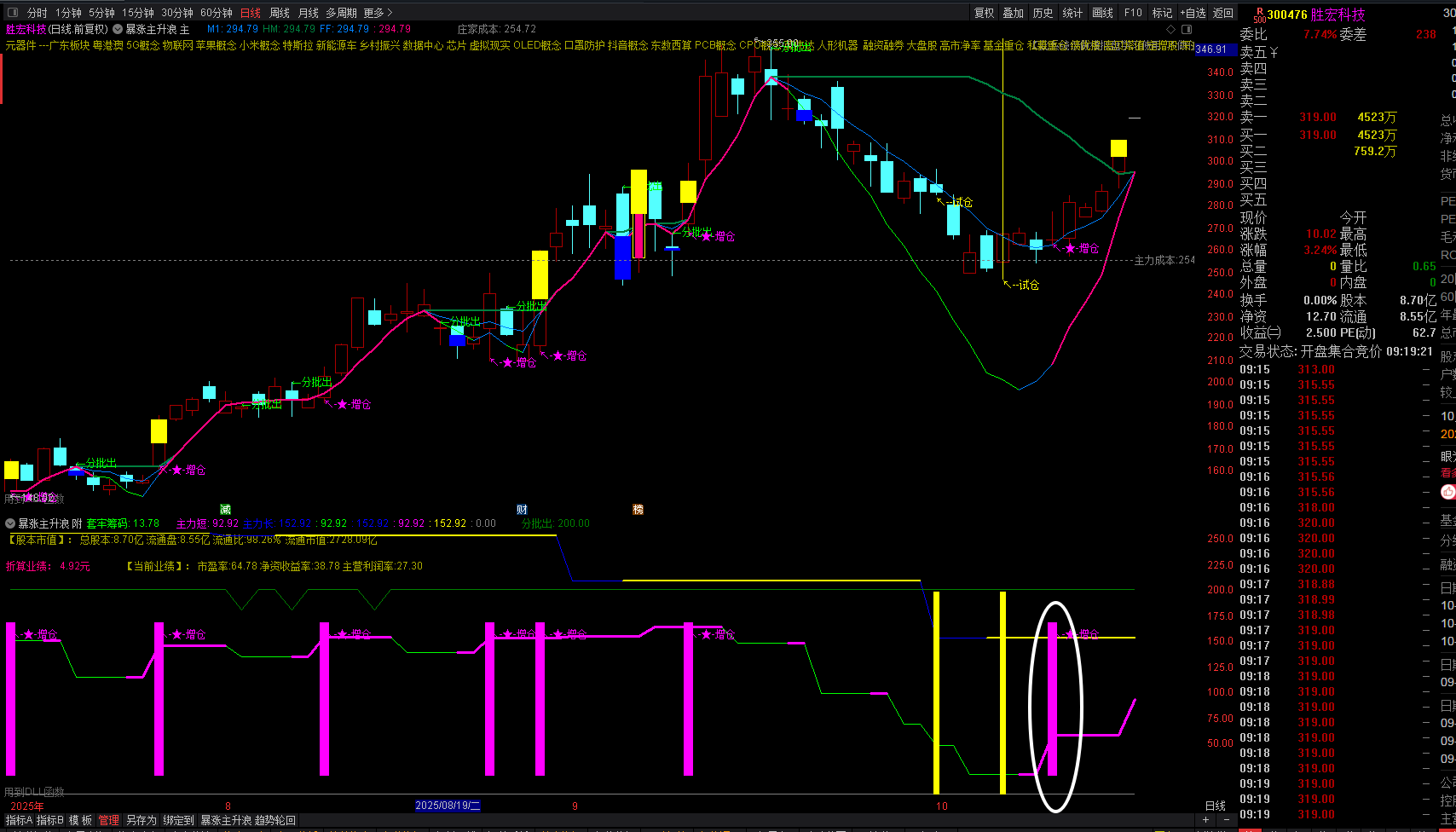
Task: Select the 周线 weekly chart tab
Action: pyautogui.click(x=280, y=13)
